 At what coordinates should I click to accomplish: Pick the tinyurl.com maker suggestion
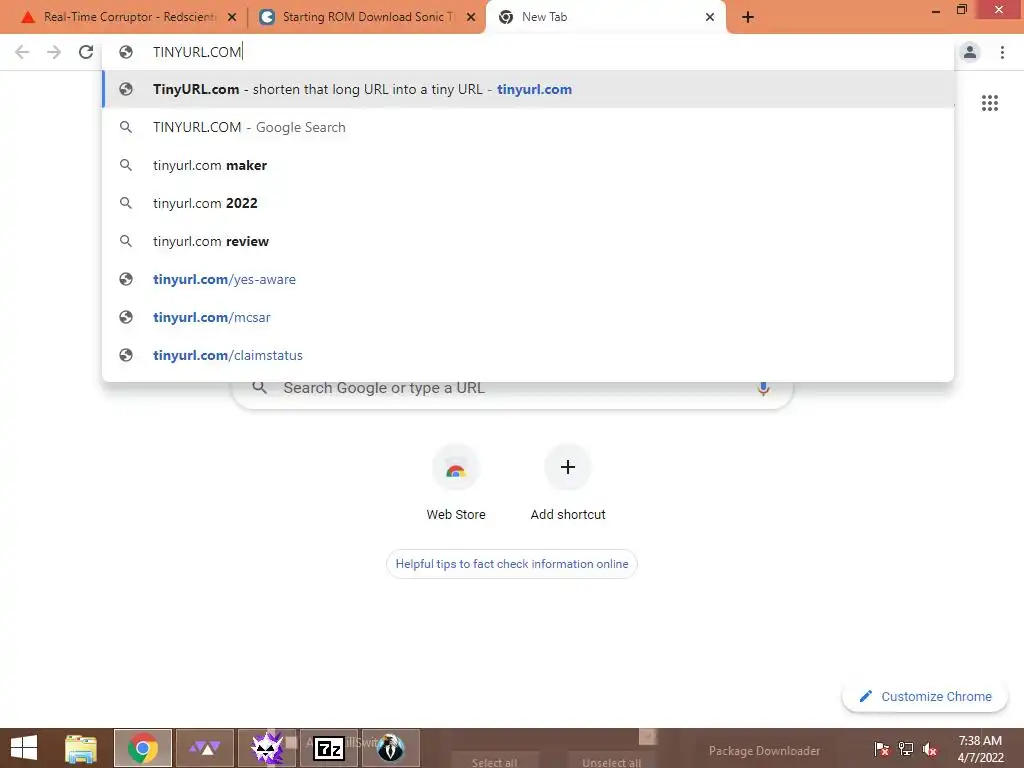[x=528, y=165]
